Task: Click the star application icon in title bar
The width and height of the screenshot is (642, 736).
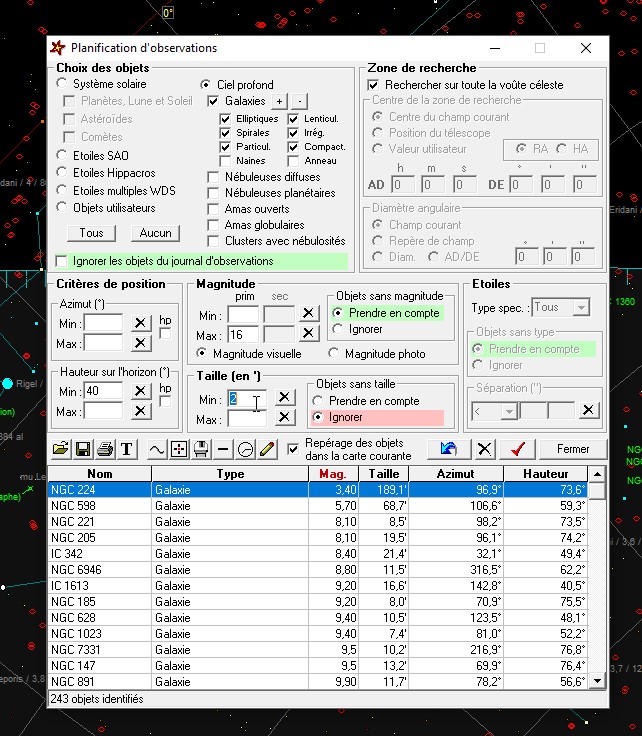Action: click(x=58, y=47)
